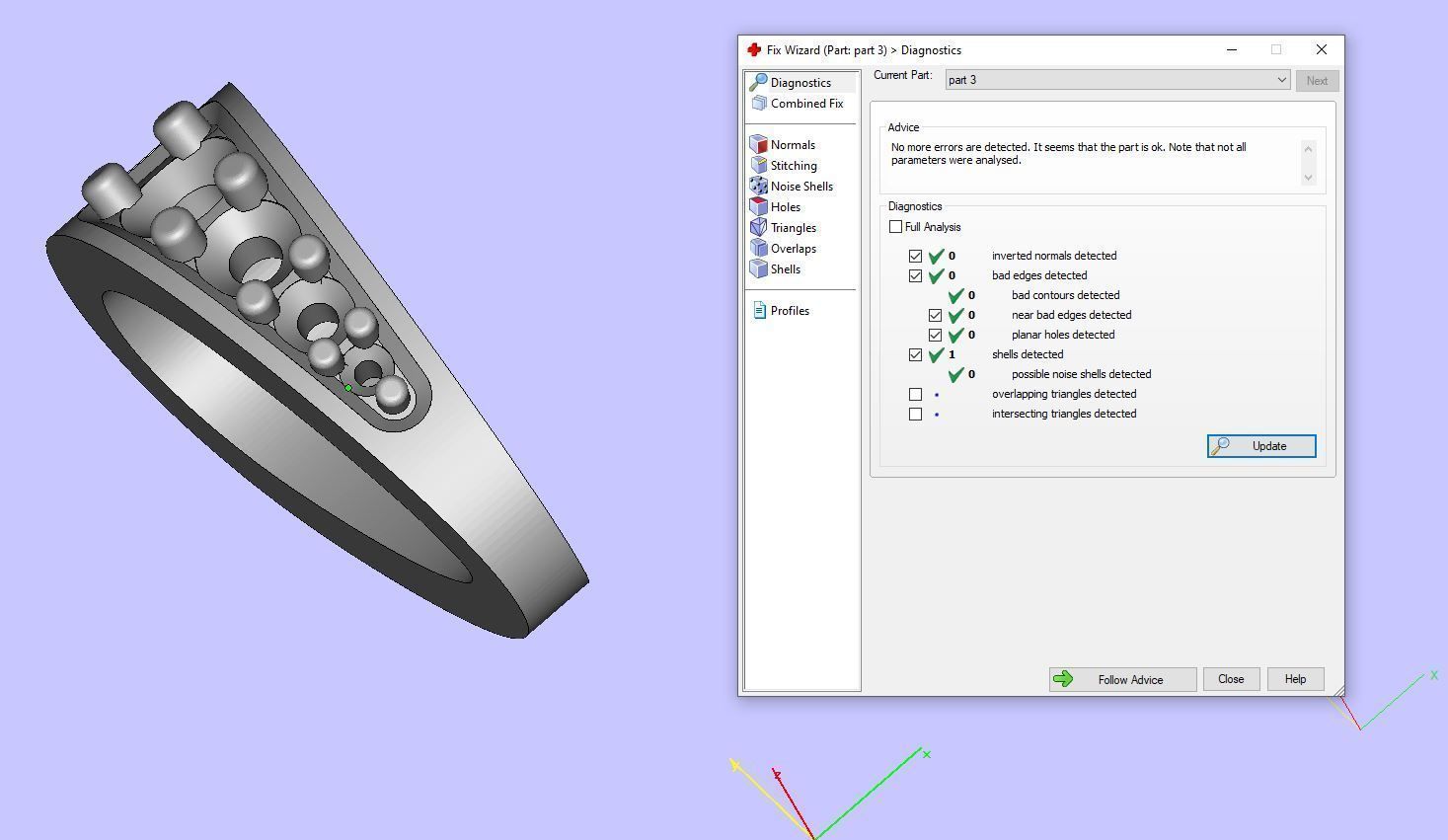Image resolution: width=1448 pixels, height=840 pixels.
Task: Enable overlapping triangles detected checkbox
Action: (x=915, y=394)
